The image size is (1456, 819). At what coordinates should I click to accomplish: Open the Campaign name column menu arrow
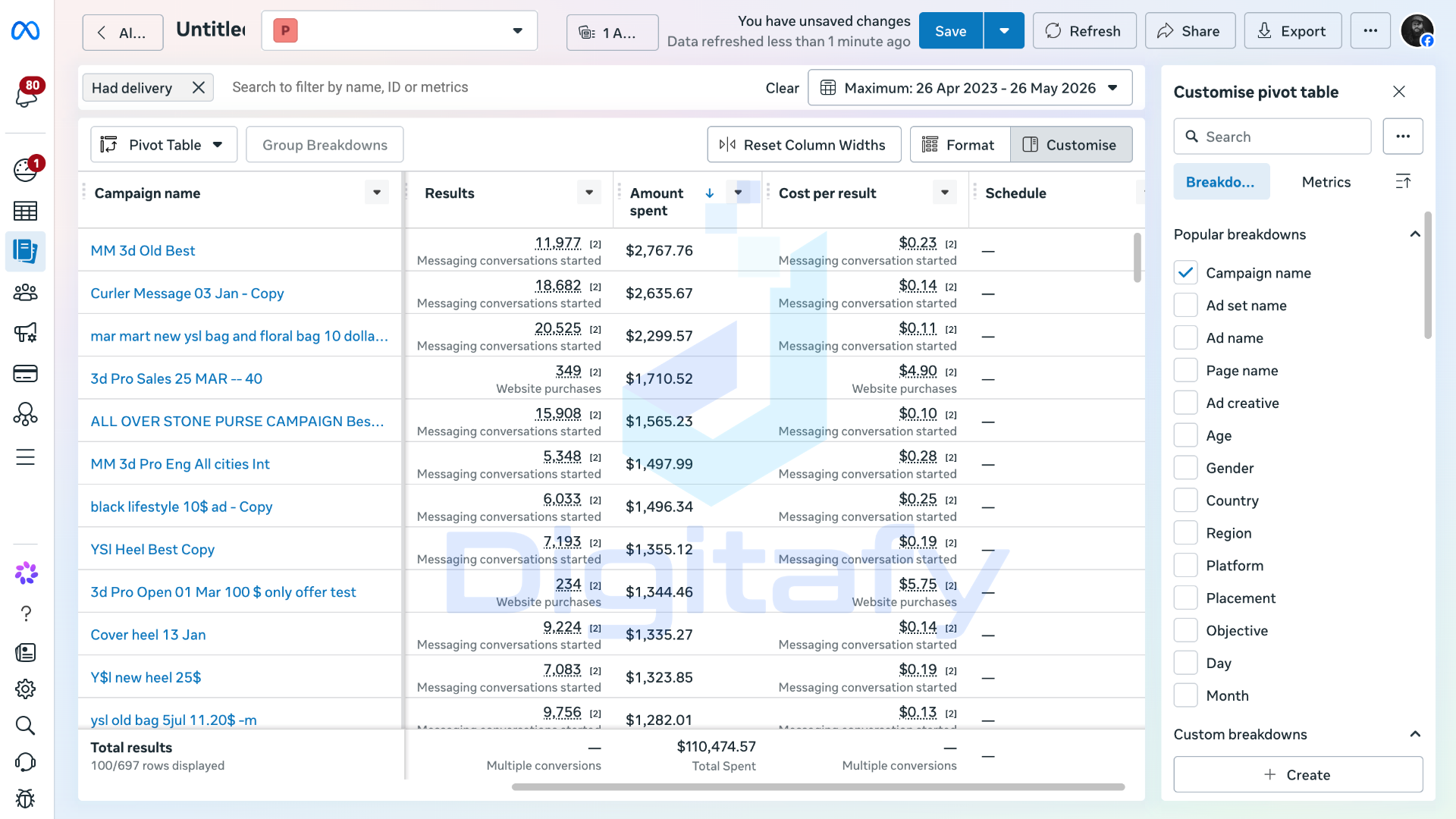[377, 193]
